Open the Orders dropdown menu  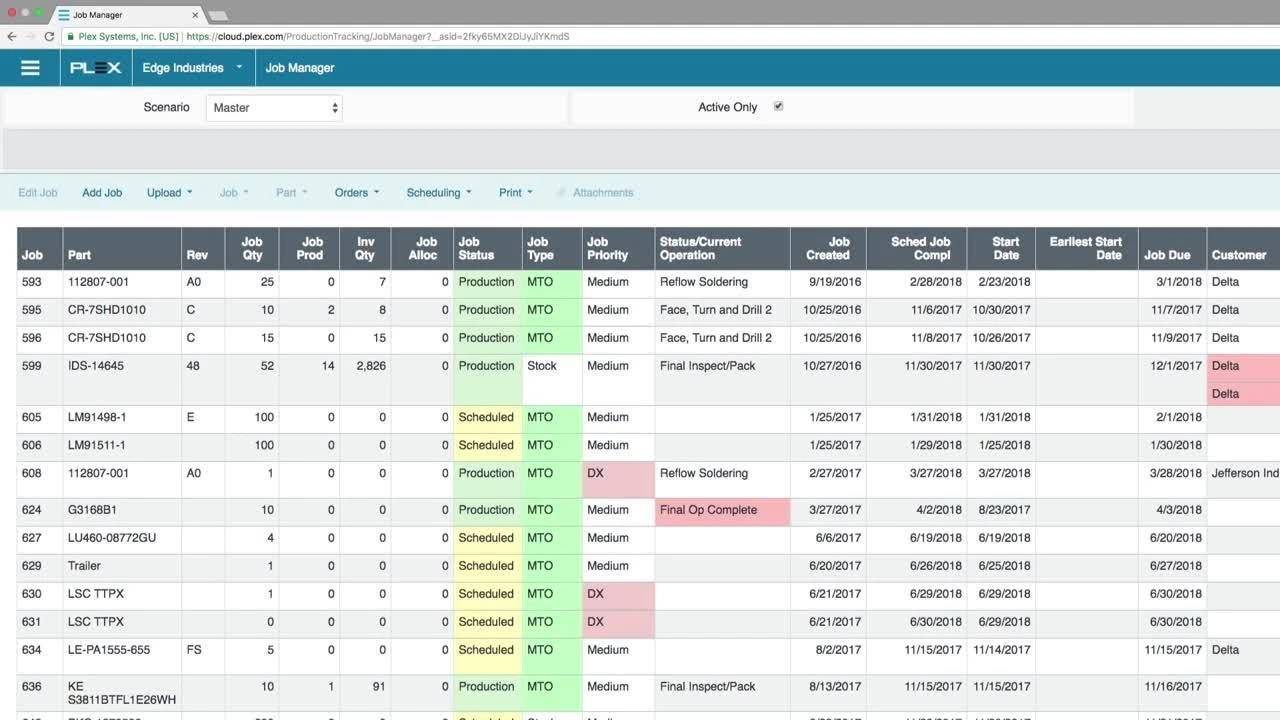coord(357,193)
